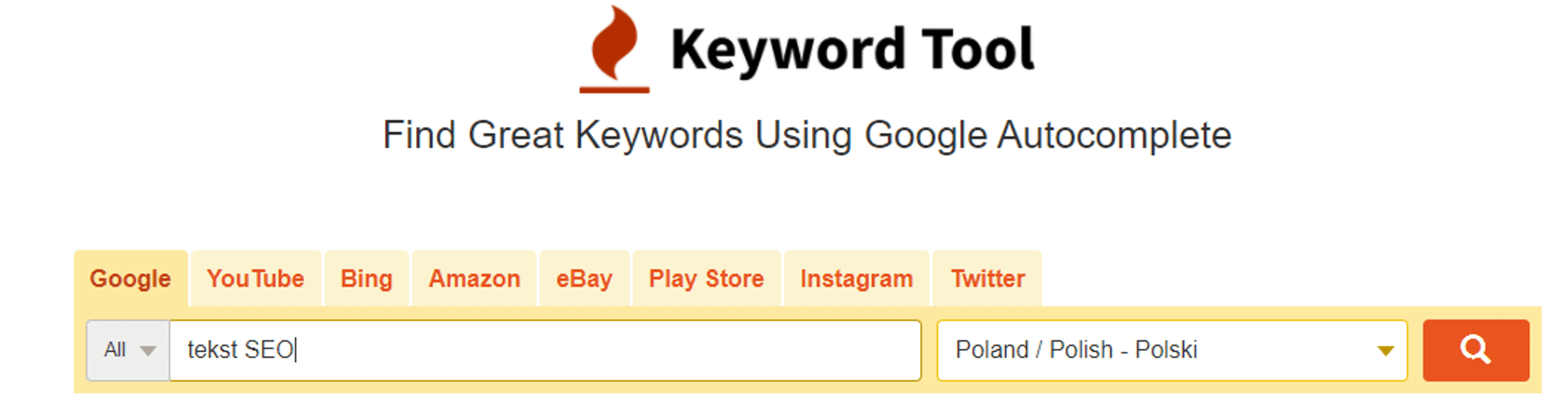The width and height of the screenshot is (1568, 412).
Task: Go to the eBay tab
Action: tap(584, 278)
